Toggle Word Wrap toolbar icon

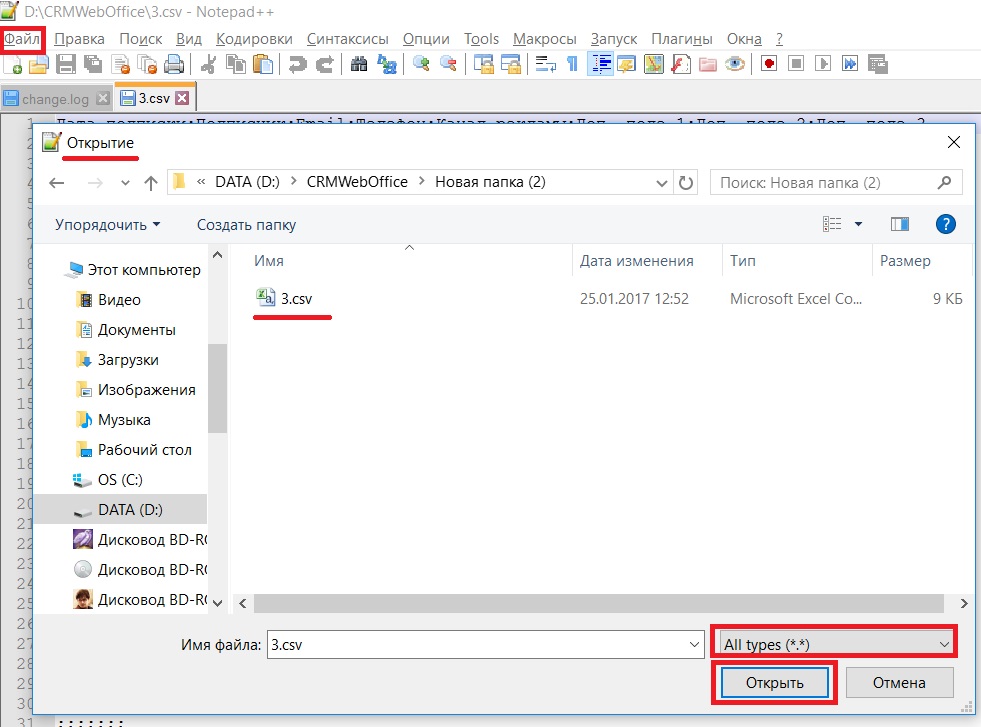tap(545, 64)
